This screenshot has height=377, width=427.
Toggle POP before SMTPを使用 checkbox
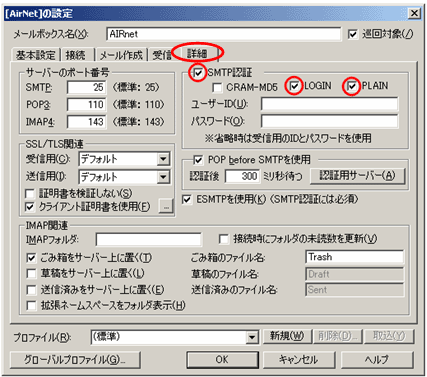click(198, 160)
